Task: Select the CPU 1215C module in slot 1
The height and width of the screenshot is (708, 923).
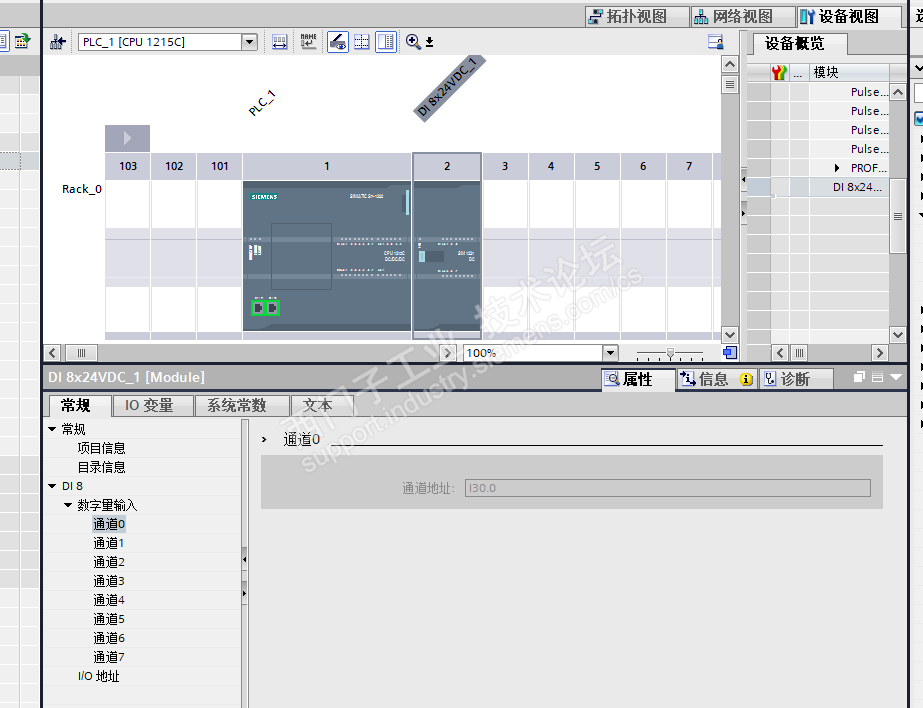Action: [327, 256]
